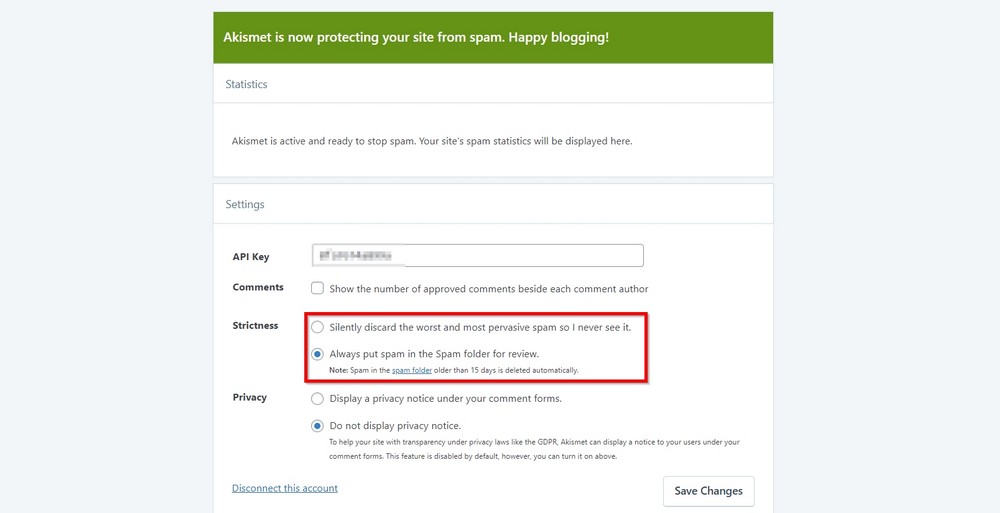Viewport: 1000px width, 513px height.
Task: Click the 'API Key' field label
Action: (251, 257)
